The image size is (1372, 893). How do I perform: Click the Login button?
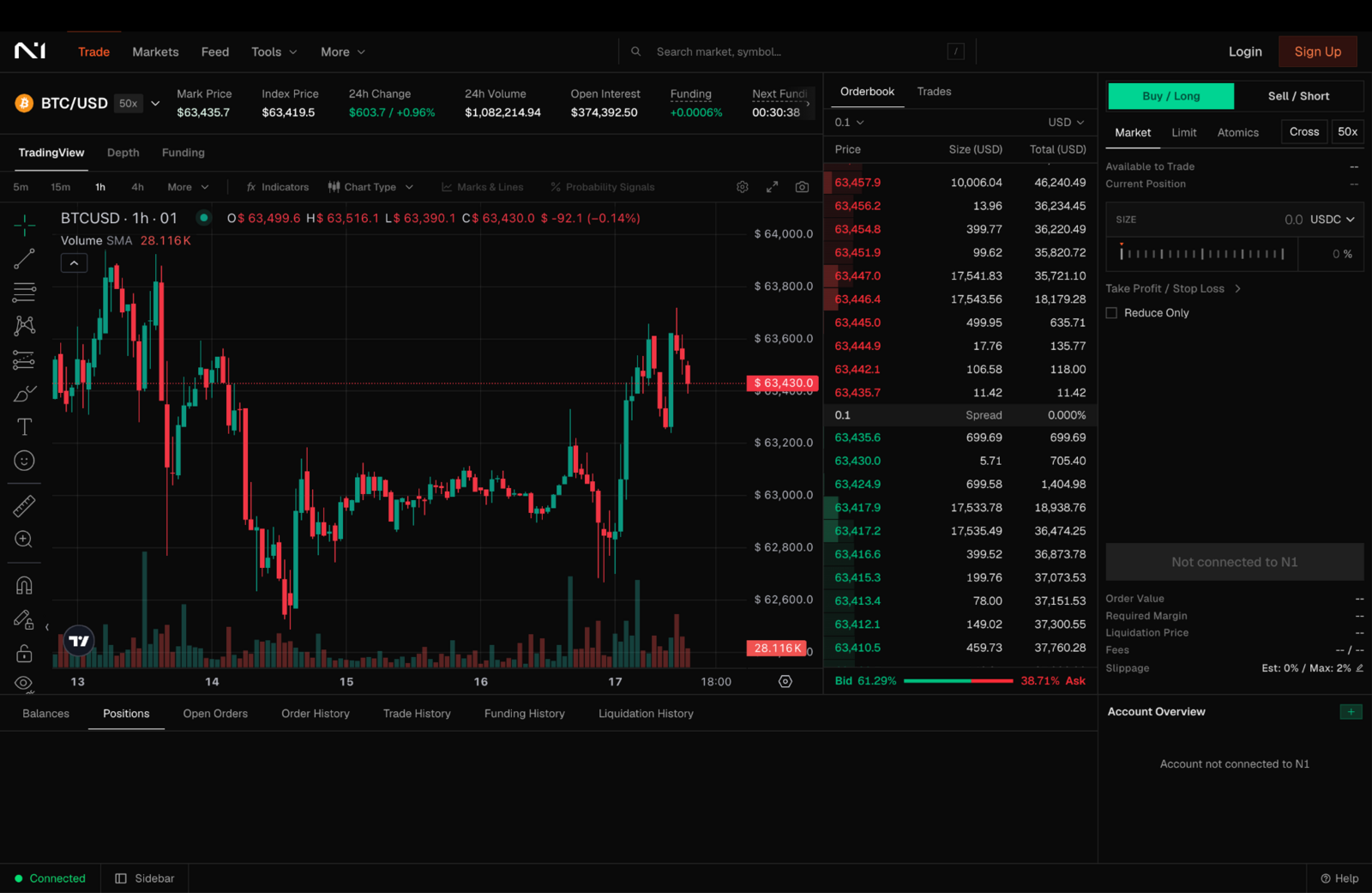point(1245,51)
